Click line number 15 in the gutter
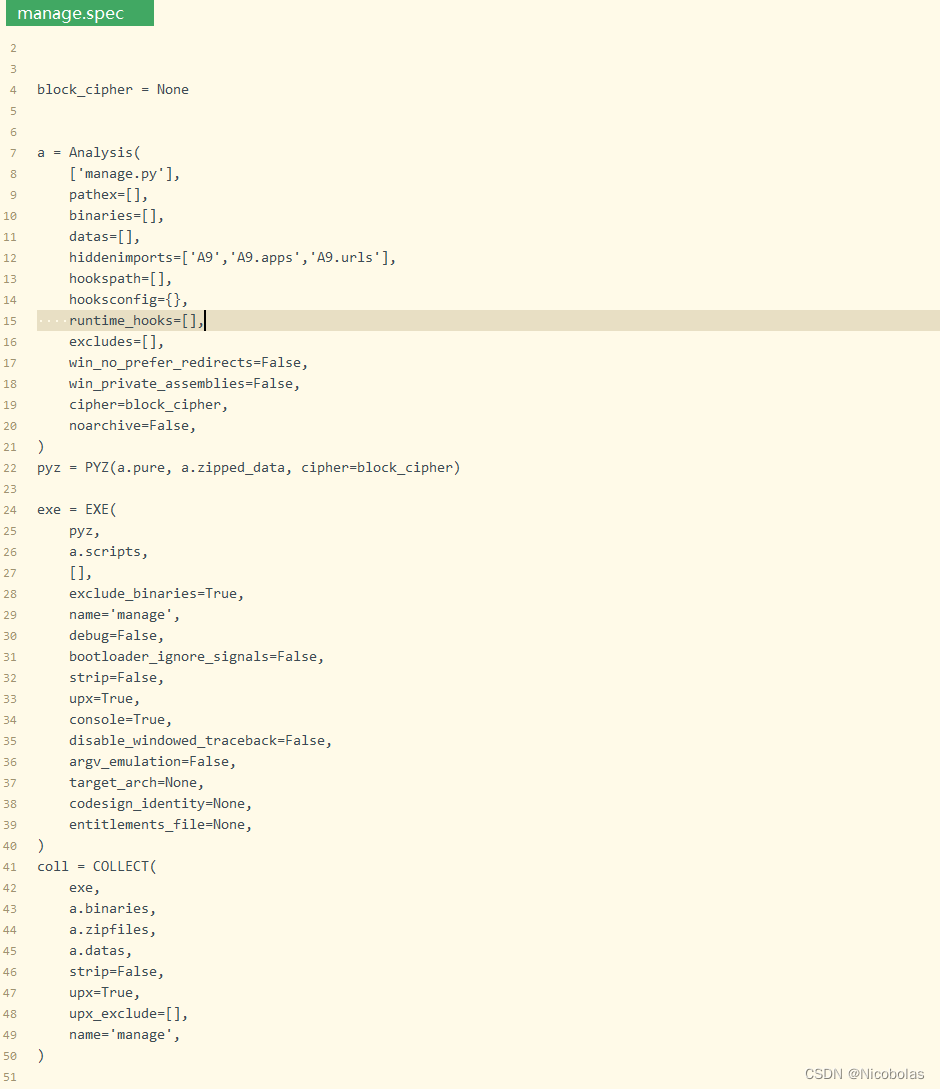The width and height of the screenshot is (940, 1089). point(10,321)
